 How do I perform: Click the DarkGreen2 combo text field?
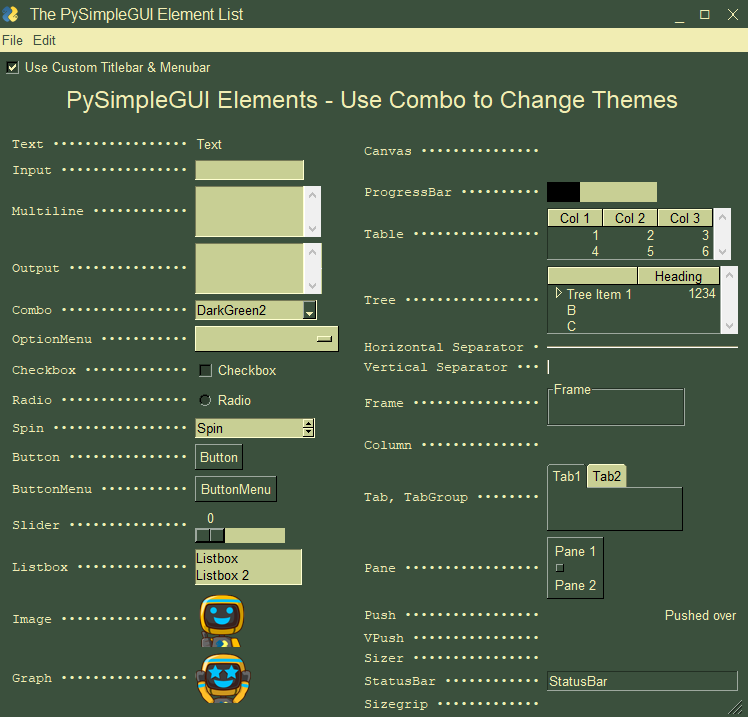(249, 310)
